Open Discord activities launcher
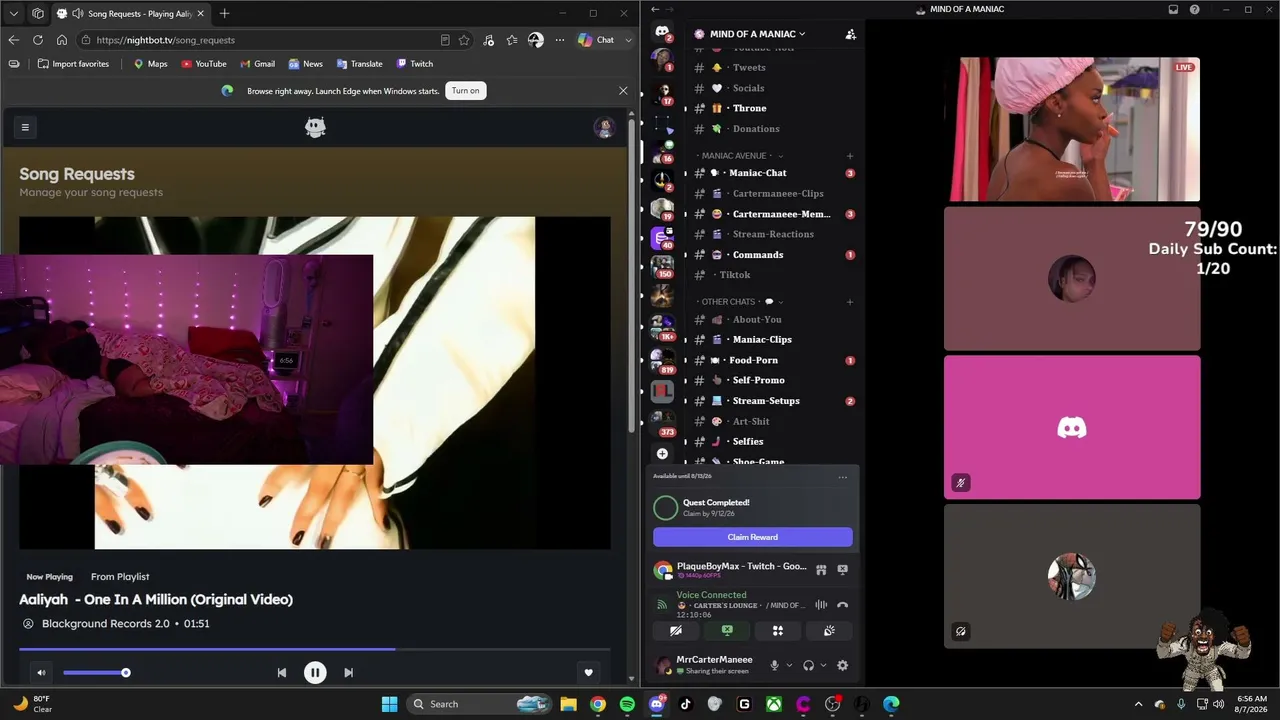 tap(777, 631)
